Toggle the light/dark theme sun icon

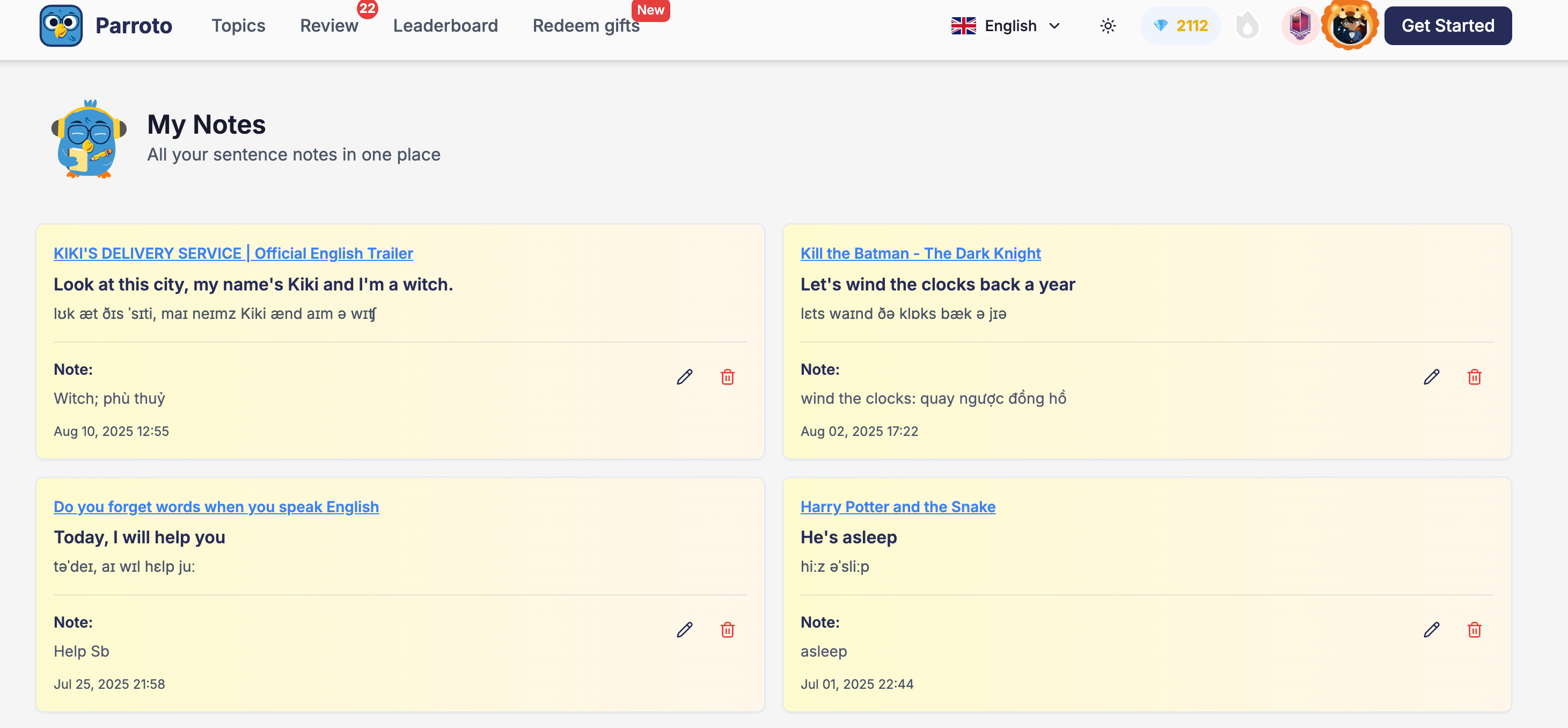1108,26
